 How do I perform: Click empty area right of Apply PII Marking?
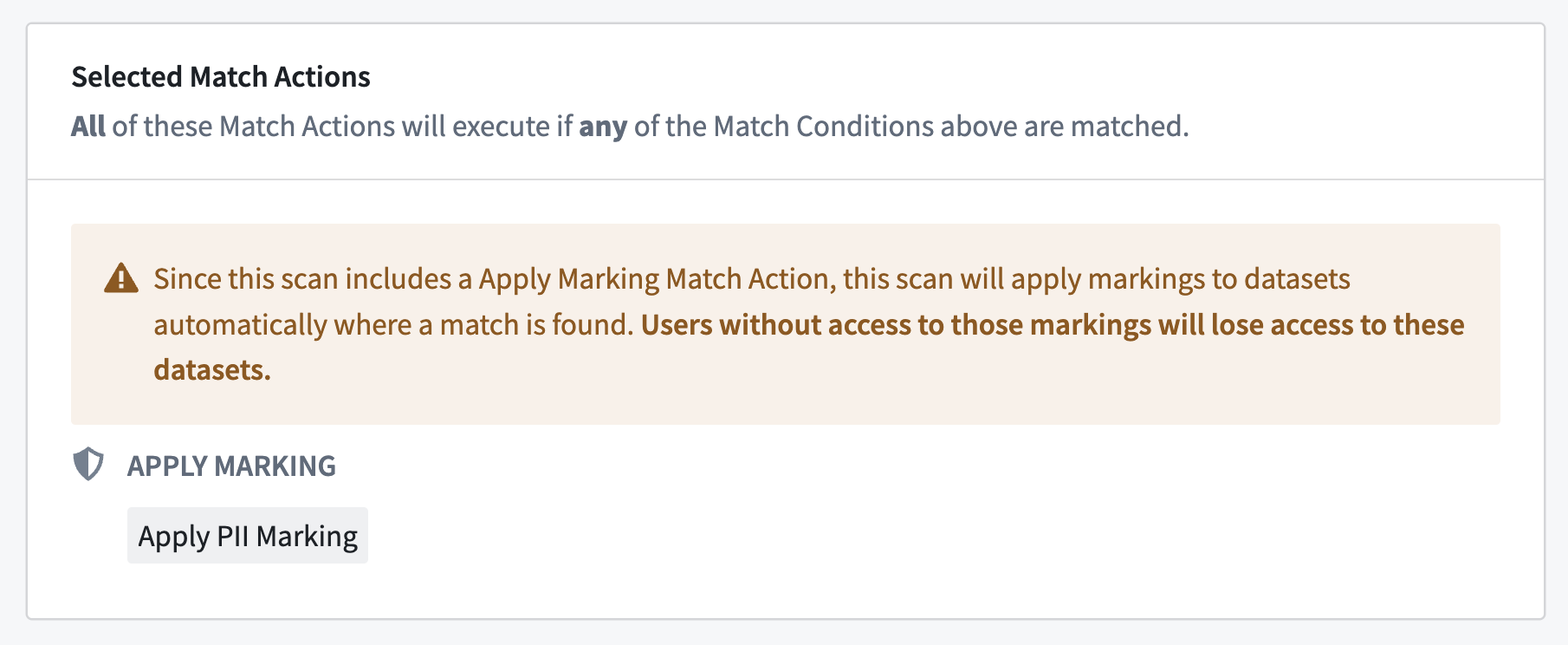pyautogui.click(x=866, y=536)
